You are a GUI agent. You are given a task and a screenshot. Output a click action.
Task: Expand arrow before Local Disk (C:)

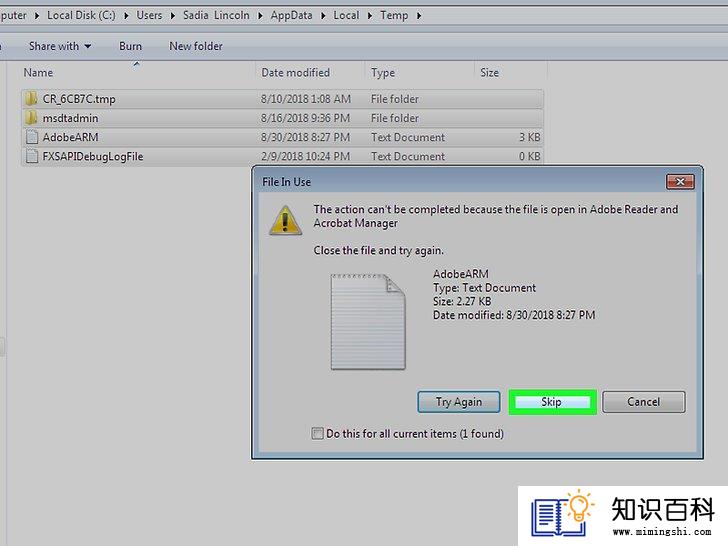(37, 16)
